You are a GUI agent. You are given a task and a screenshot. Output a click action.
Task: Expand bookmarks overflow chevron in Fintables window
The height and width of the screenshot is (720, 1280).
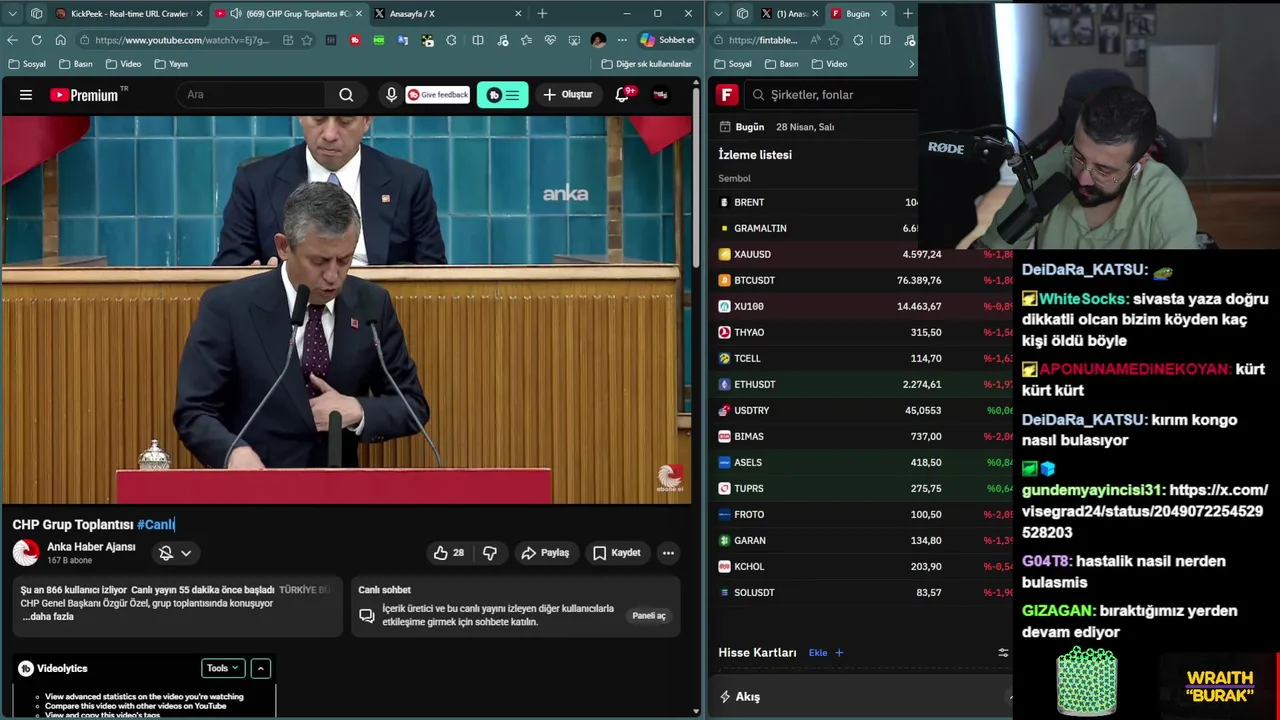911,64
